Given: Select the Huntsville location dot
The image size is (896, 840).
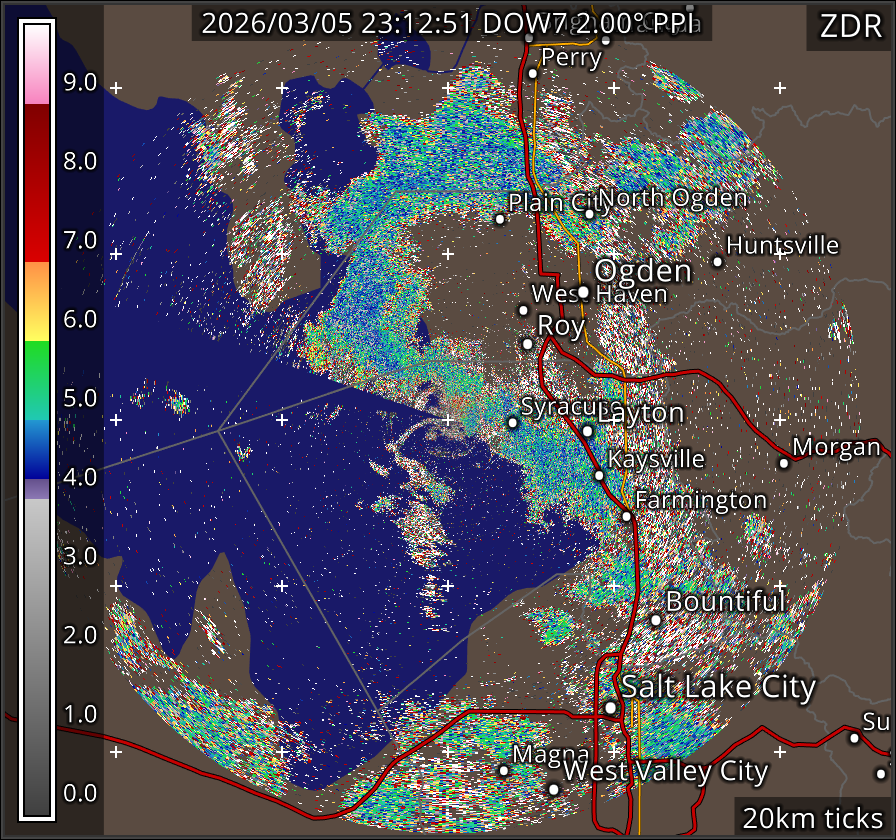Looking at the screenshot, I should (717, 261).
